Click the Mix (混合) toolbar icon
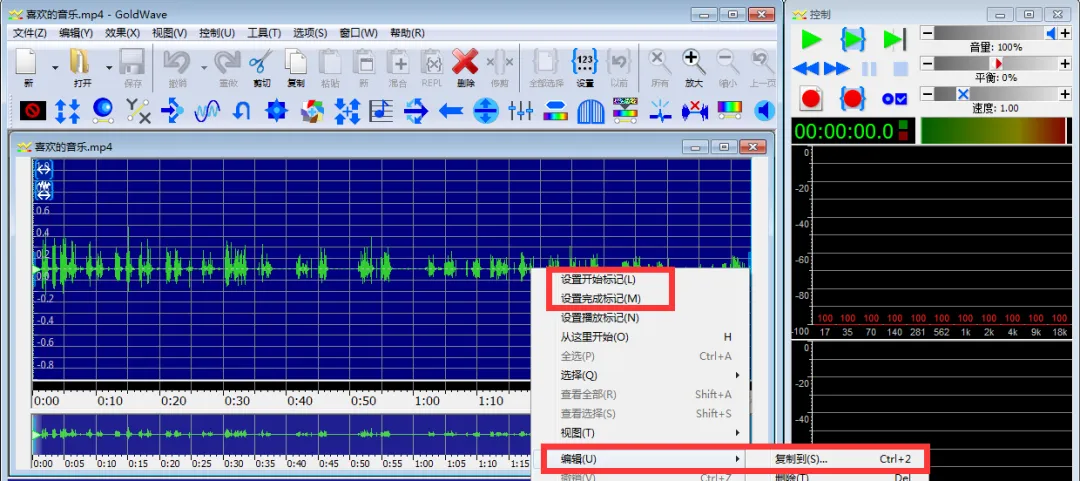The image size is (1080, 481). [397, 62]
